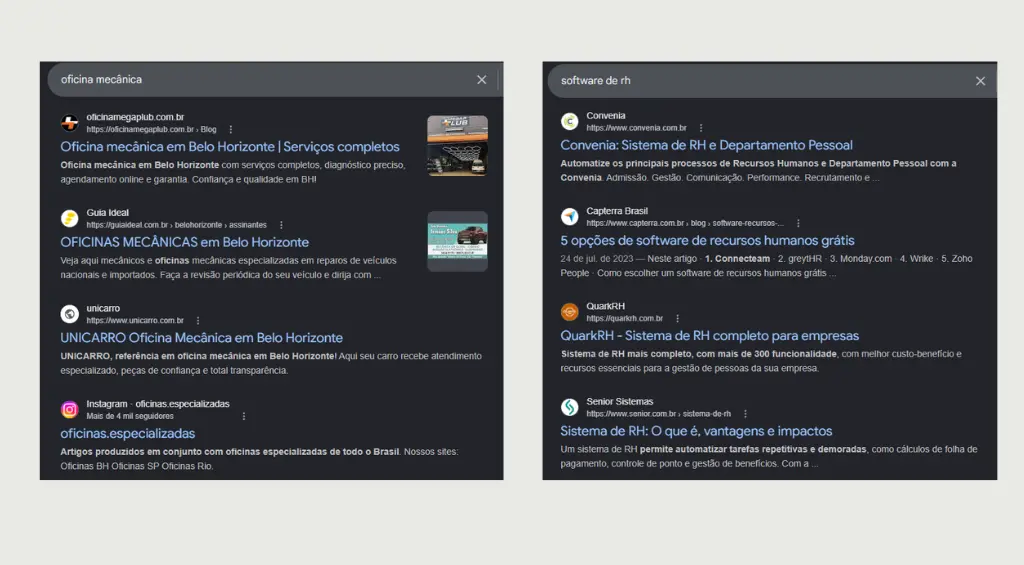Click the 'Convenia' site name
1024x565 pixels.
coord(606,116)
